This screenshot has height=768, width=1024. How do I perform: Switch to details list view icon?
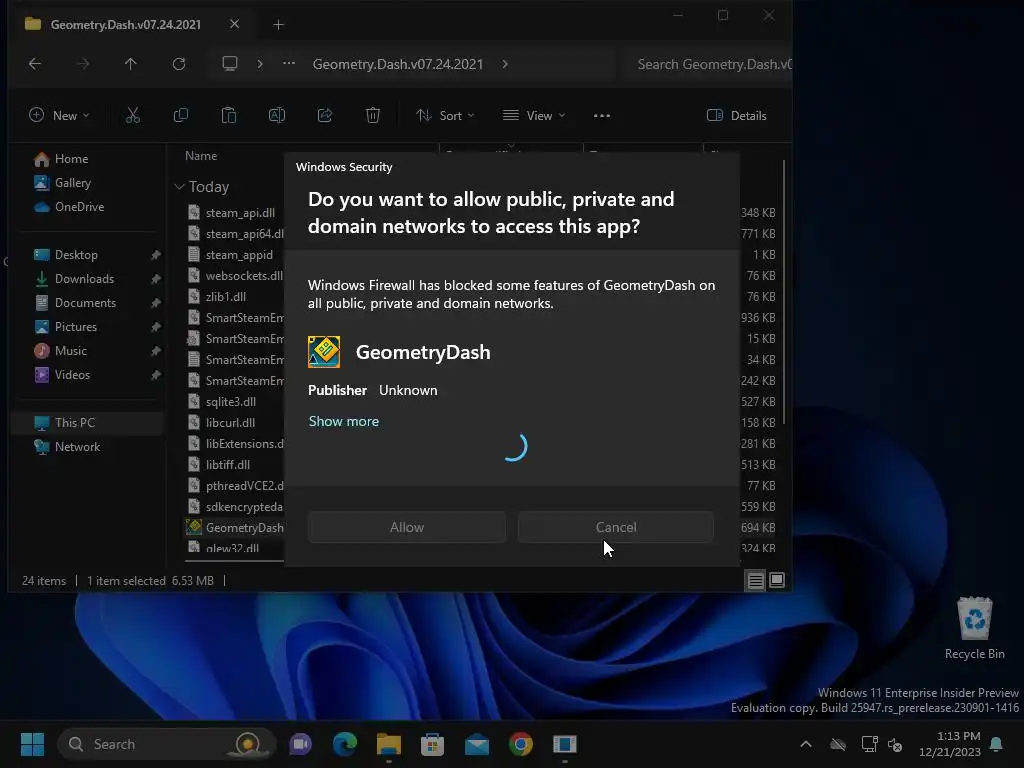coord(756,580)
